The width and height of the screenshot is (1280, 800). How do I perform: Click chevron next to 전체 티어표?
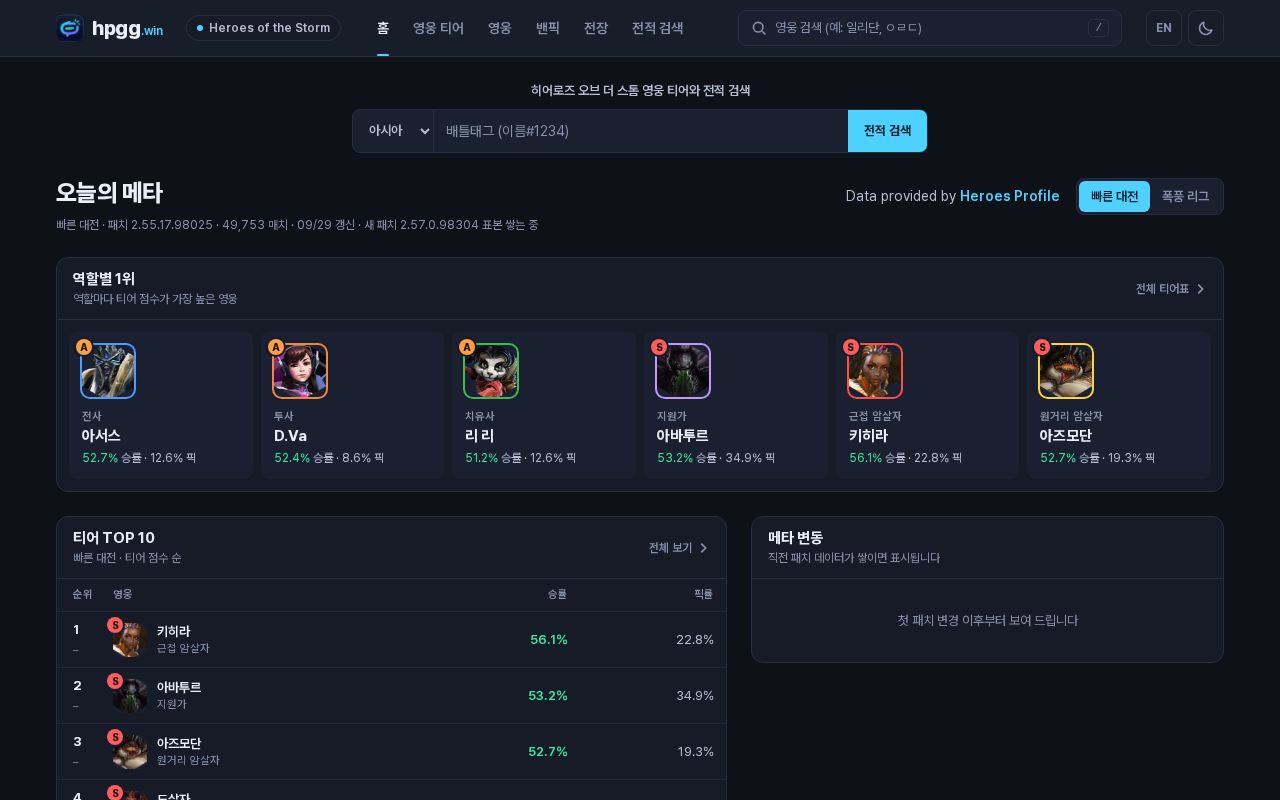coord(1201,289)
